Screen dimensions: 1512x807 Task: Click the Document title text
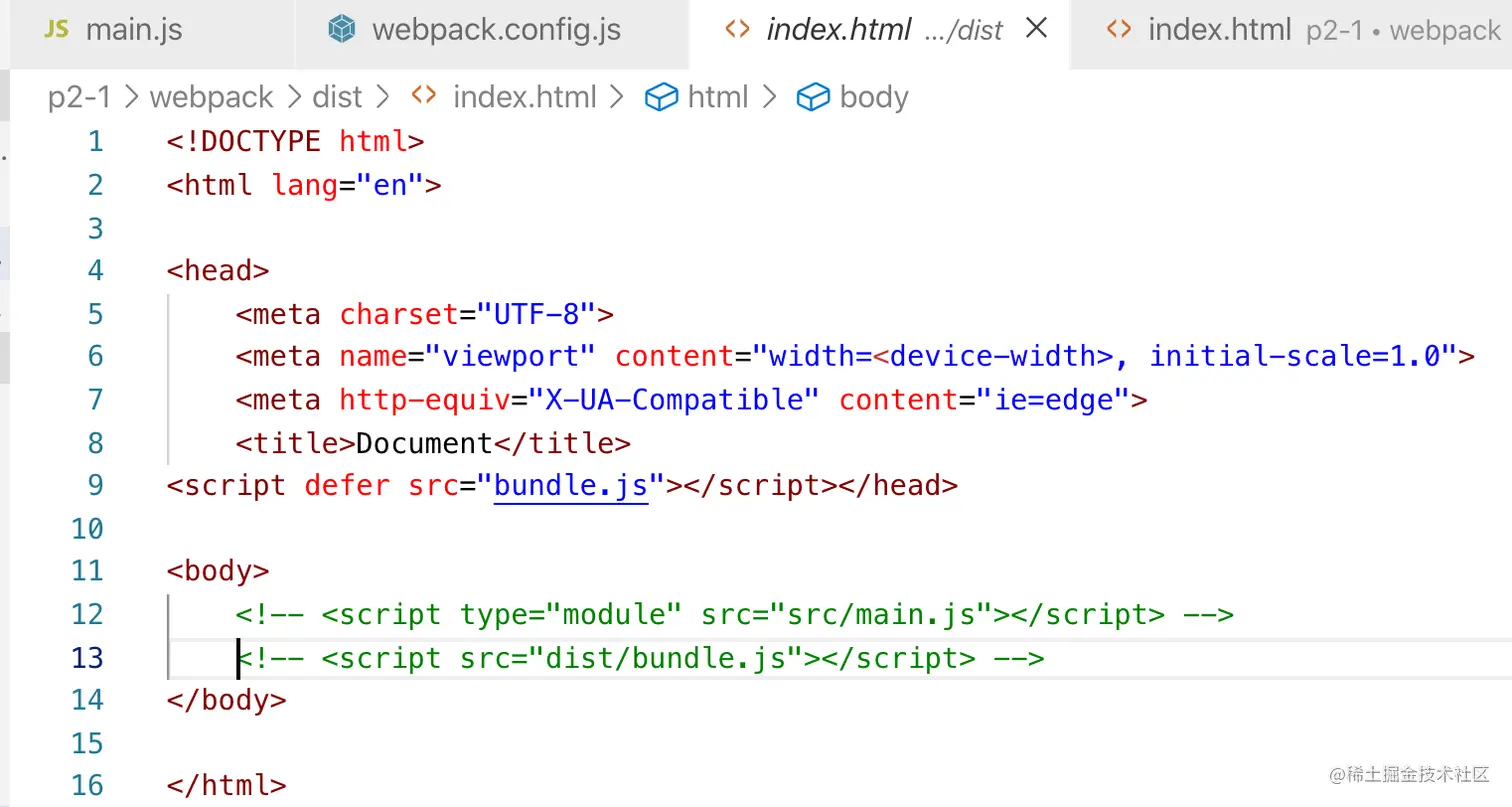[424, 443]
